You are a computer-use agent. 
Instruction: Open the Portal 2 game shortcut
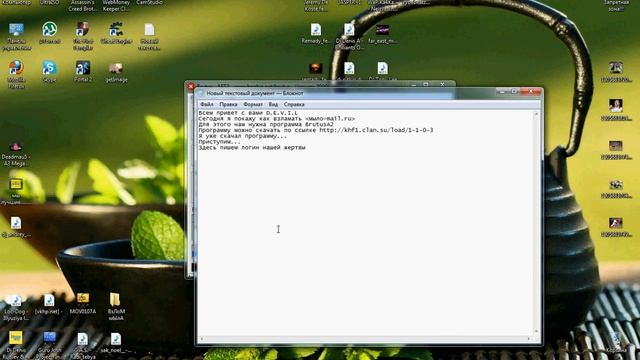(x=83, y=71)
